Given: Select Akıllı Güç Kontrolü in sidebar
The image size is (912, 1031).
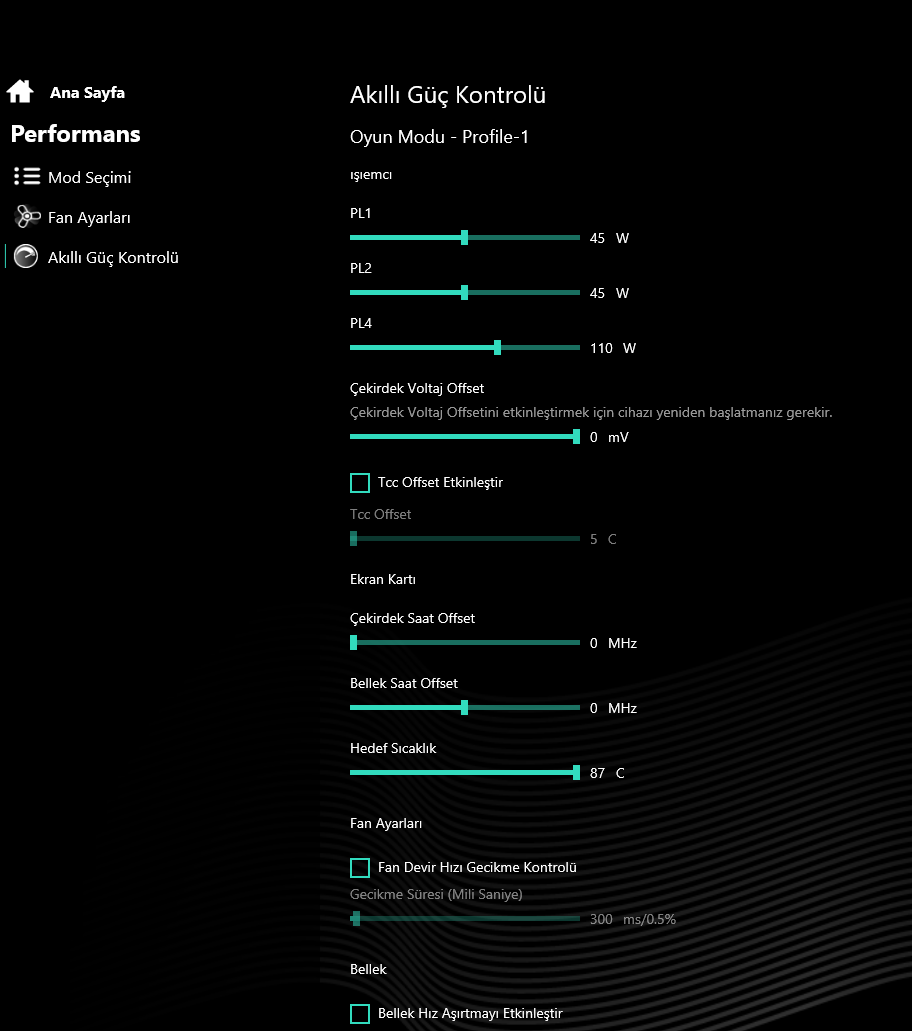Looking at the screenshot, I should pyautogui.click(x=113, y=258).
